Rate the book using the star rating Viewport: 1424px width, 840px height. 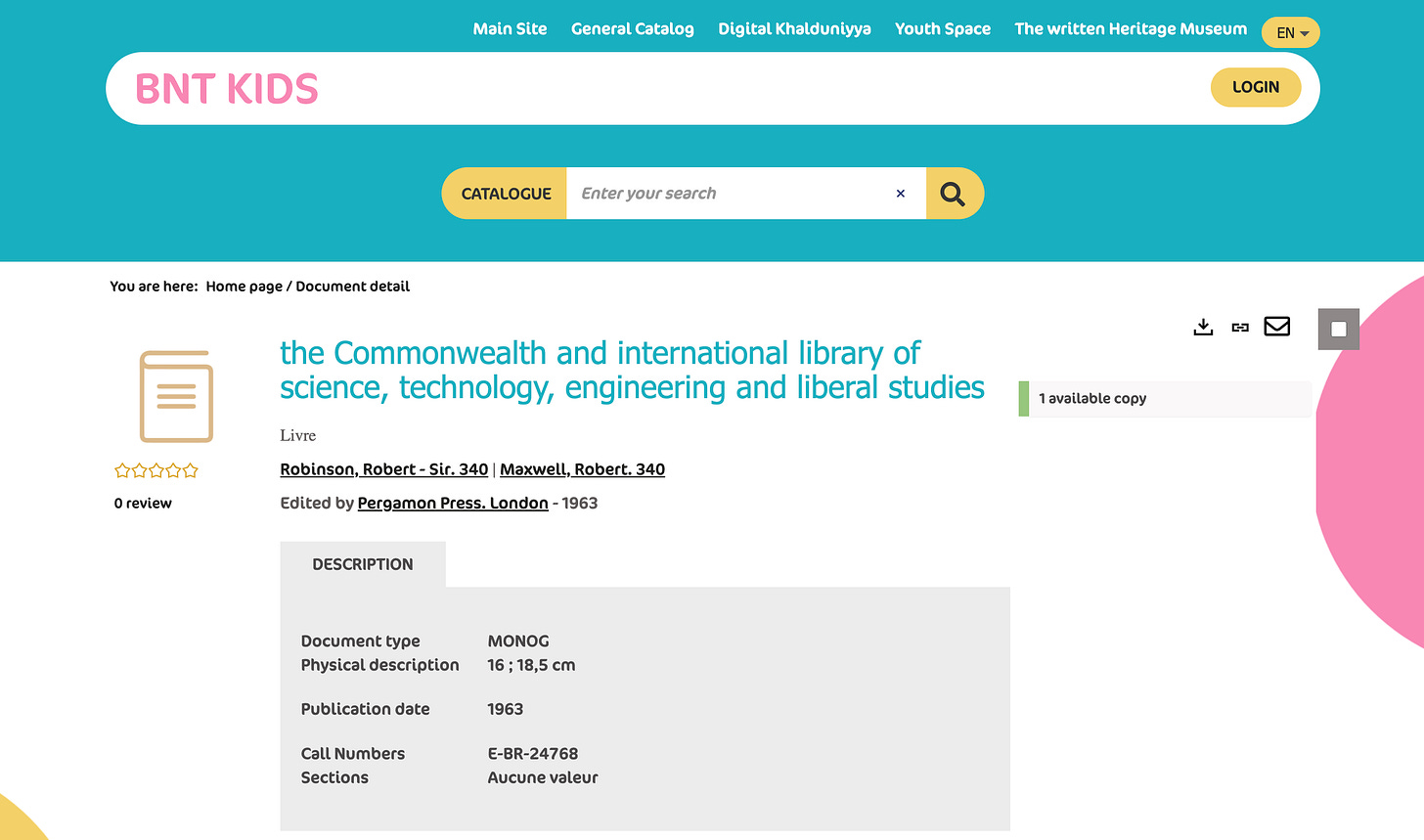pos(156,470)
